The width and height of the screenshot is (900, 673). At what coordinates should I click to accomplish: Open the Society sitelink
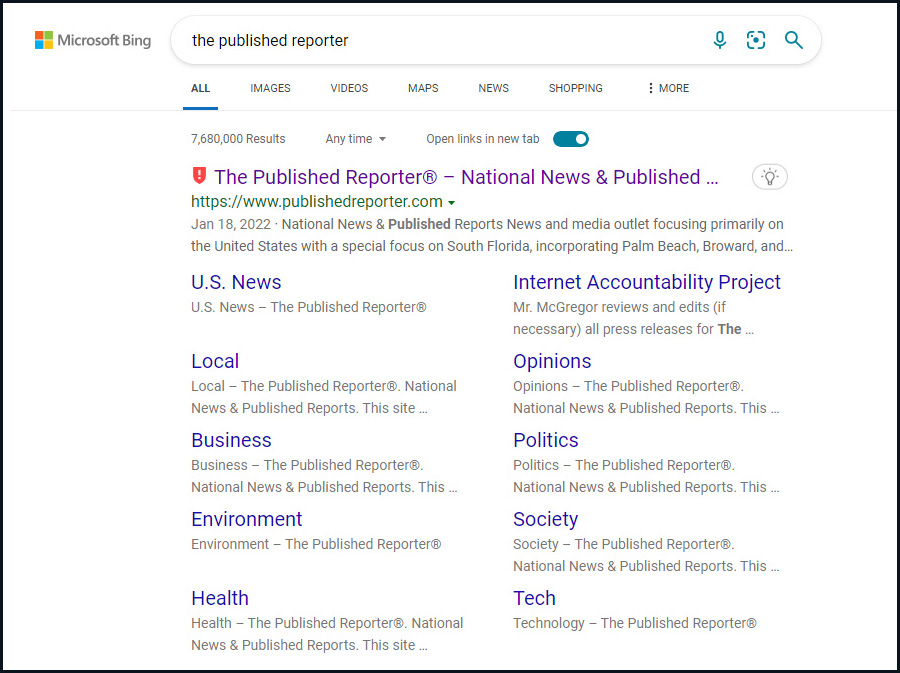pyautogui.click(x=545, y=519)
